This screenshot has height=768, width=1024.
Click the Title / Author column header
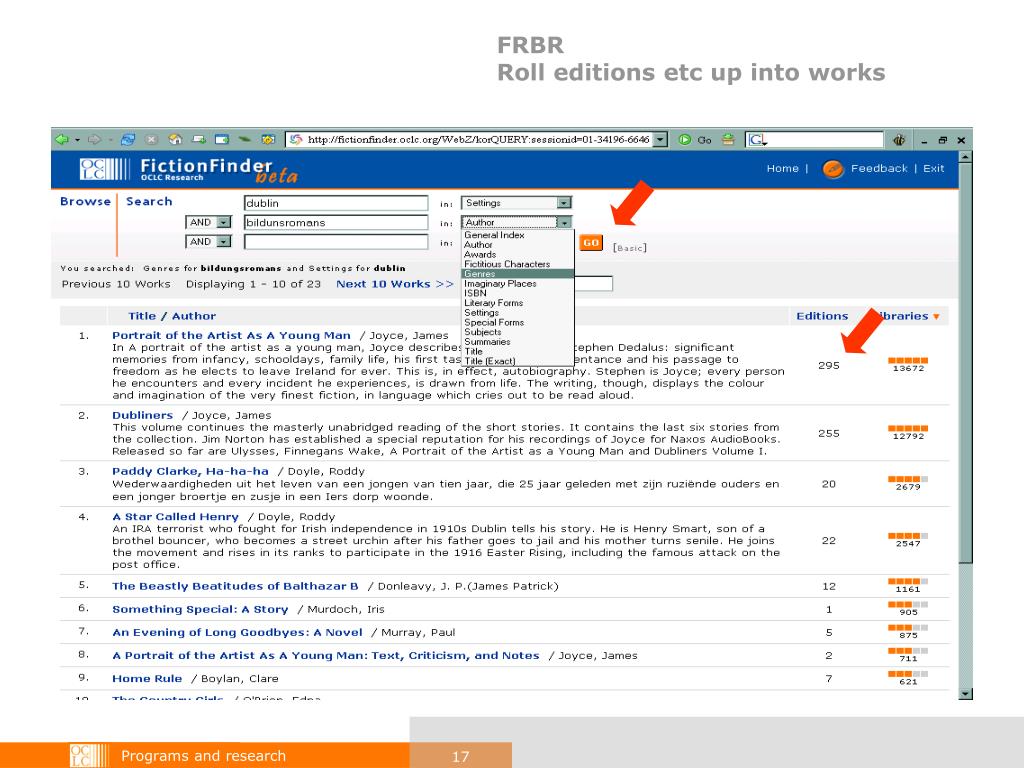172,316
